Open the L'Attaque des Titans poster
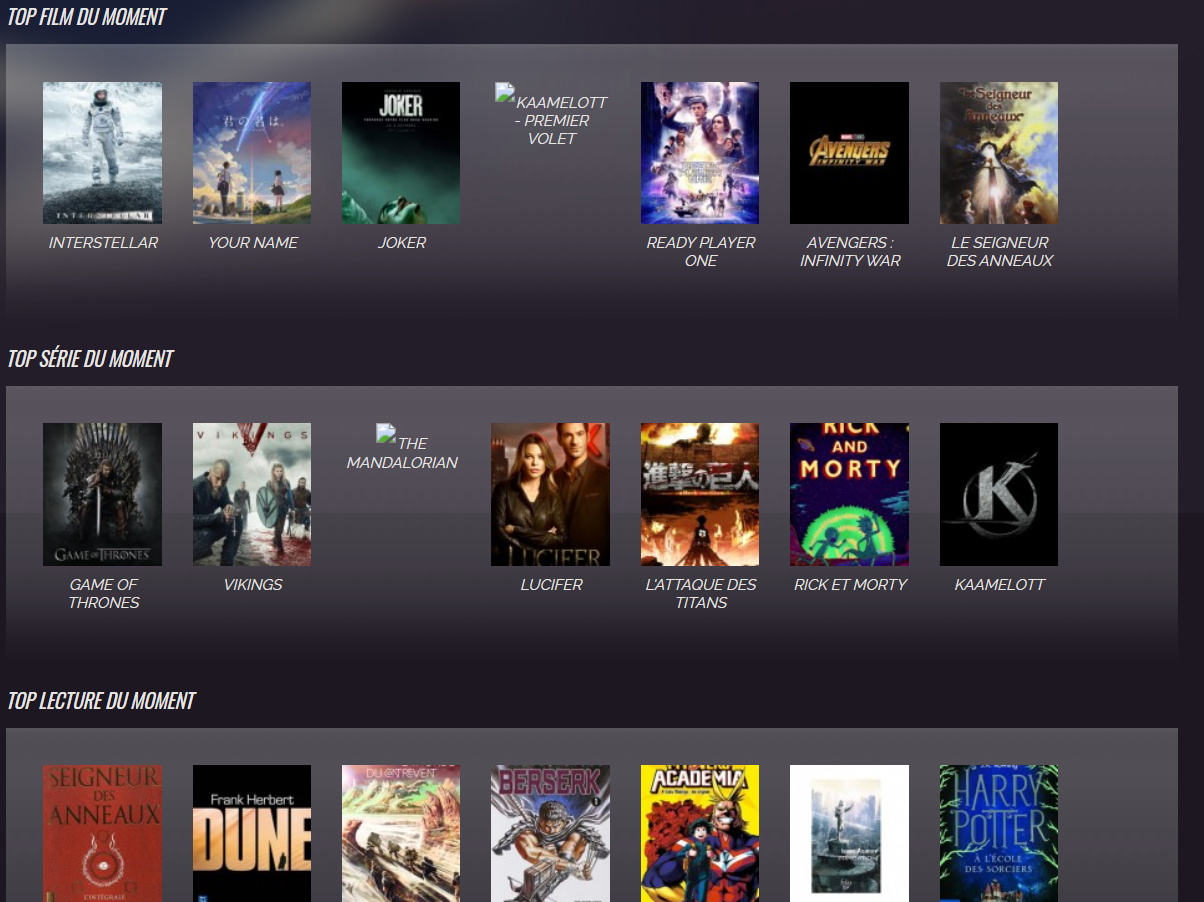 click(x=700, y=494)
